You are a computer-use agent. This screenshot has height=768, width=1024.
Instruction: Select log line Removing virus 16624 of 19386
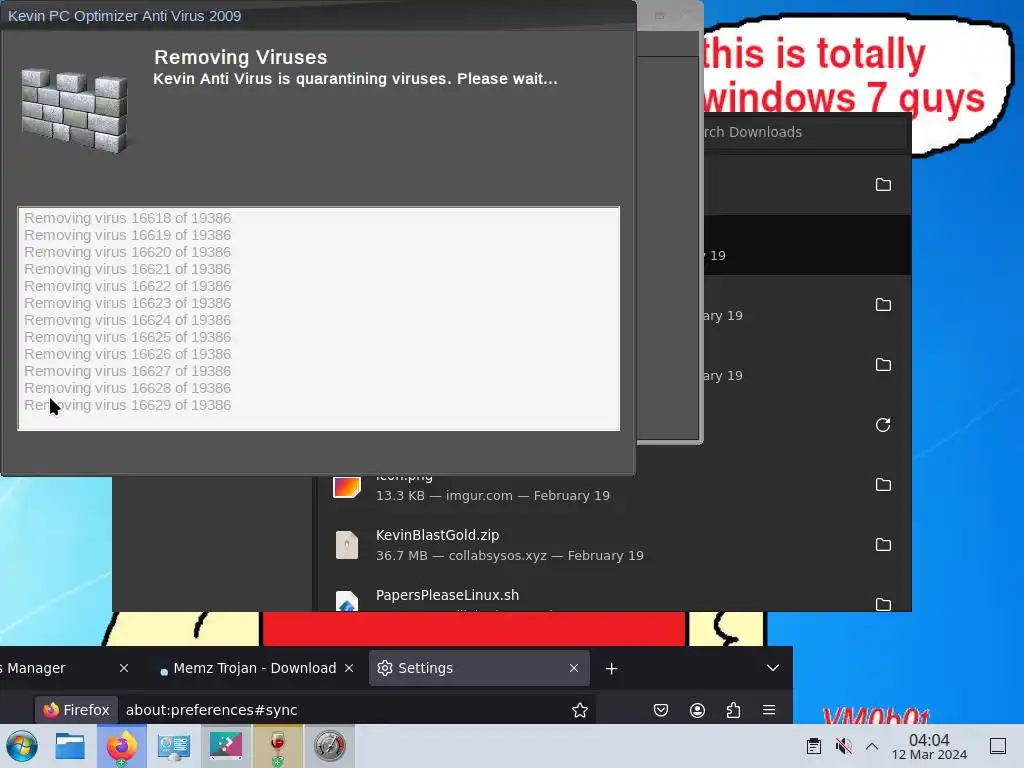pyautogui.click(x=127, y=320)
